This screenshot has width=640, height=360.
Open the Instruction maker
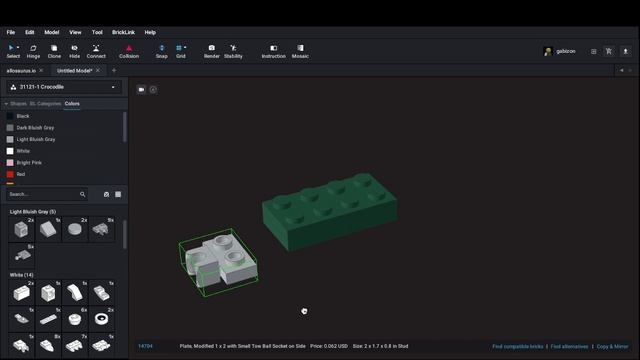coord(273,51)
